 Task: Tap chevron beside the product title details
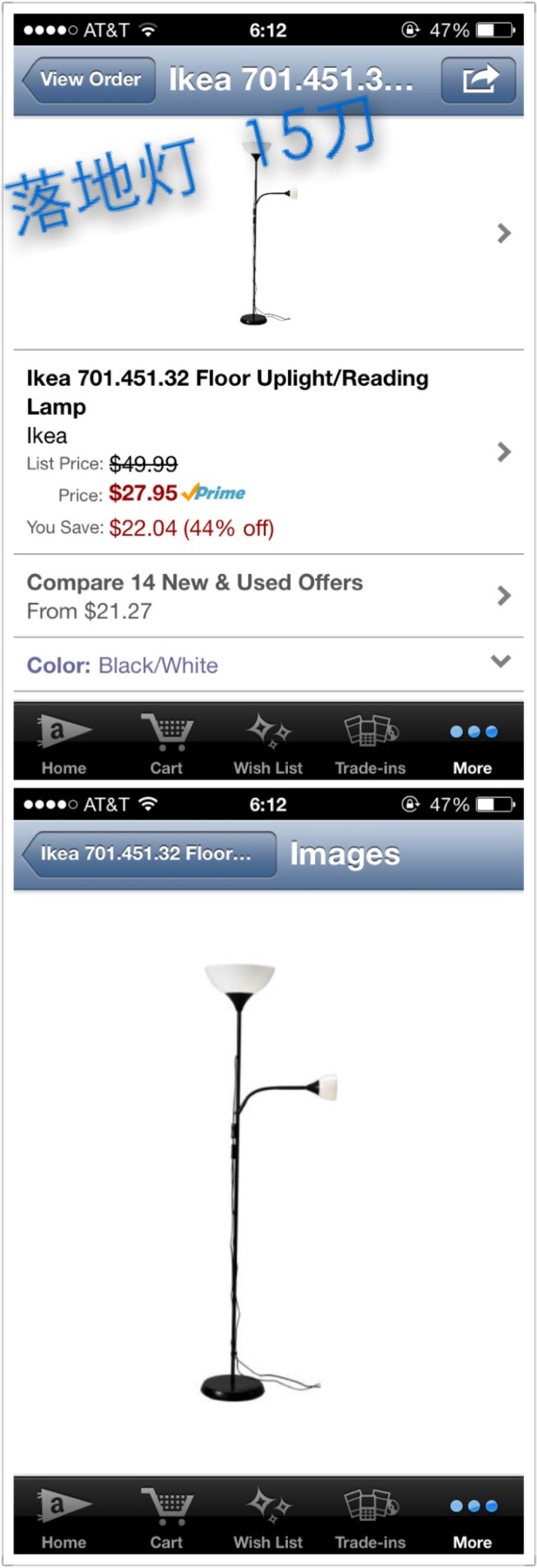click(x=503, y=451)
